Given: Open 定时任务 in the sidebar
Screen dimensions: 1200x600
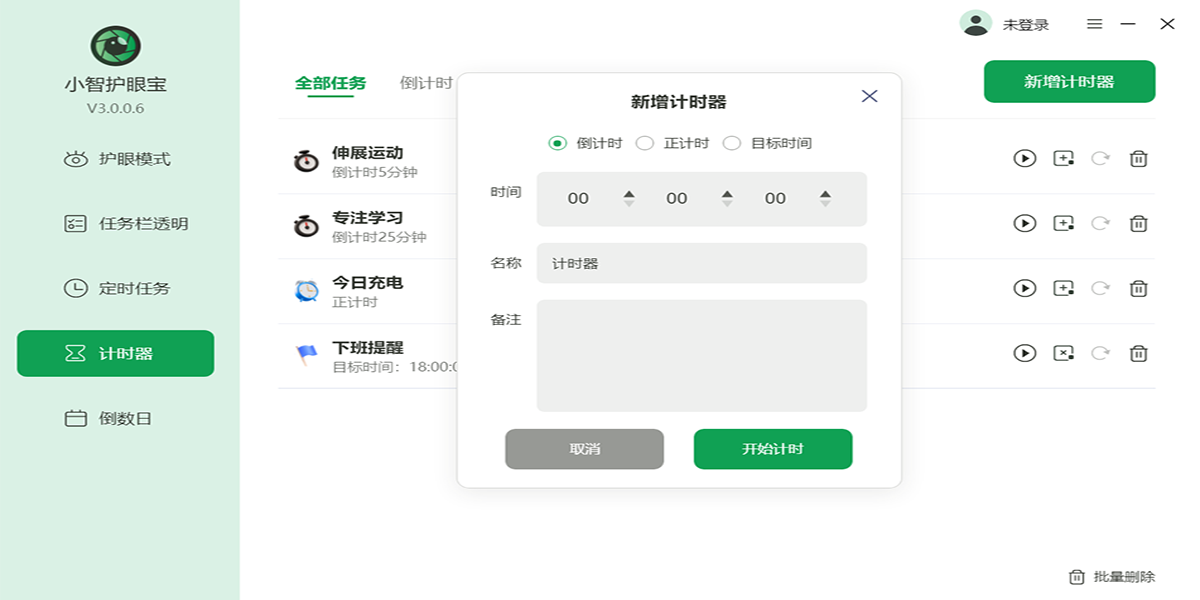Looking at the screenshot, I should tap(116, 289).
